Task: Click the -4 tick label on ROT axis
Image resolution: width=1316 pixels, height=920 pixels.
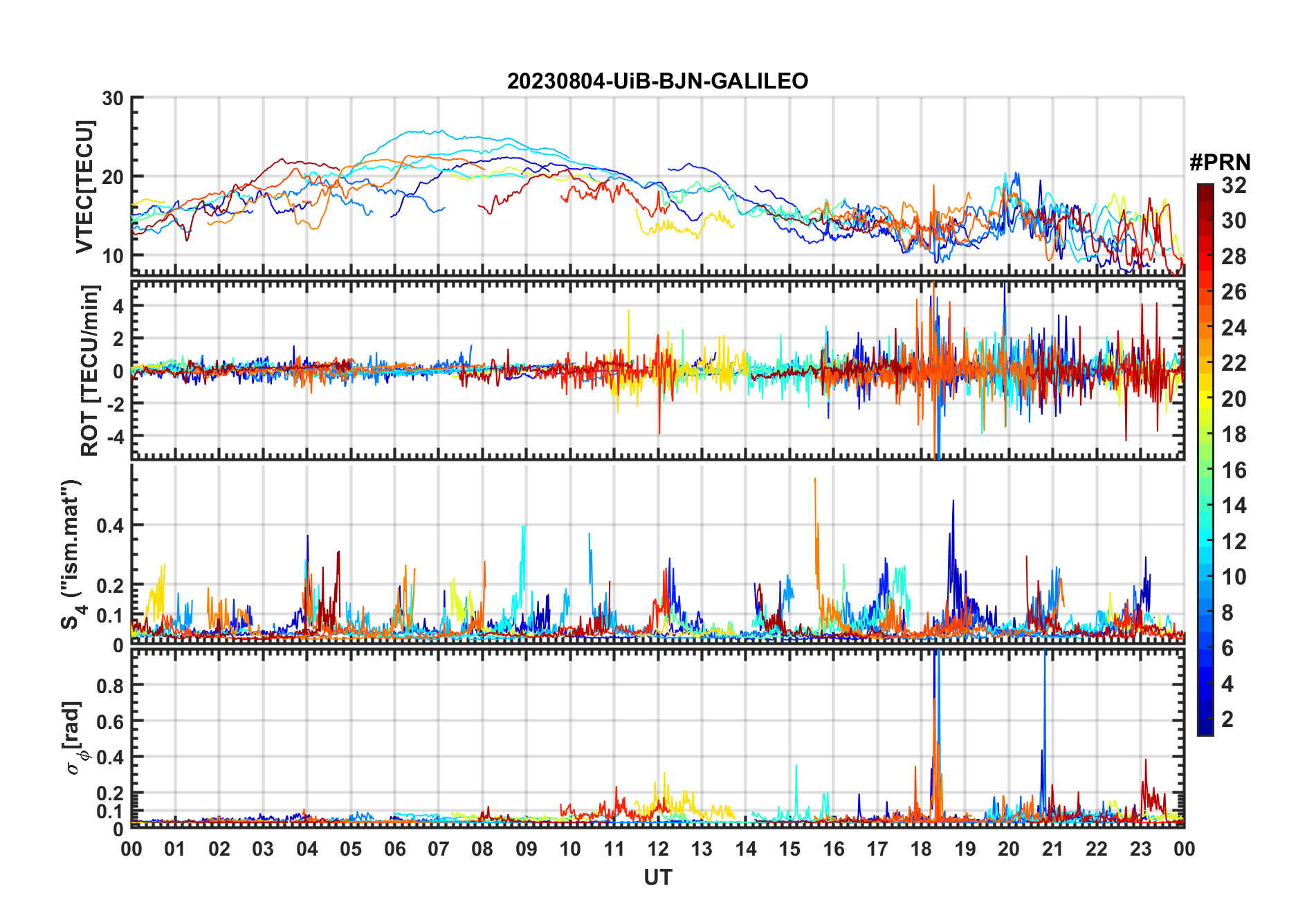Action: (x=116, y=436)
